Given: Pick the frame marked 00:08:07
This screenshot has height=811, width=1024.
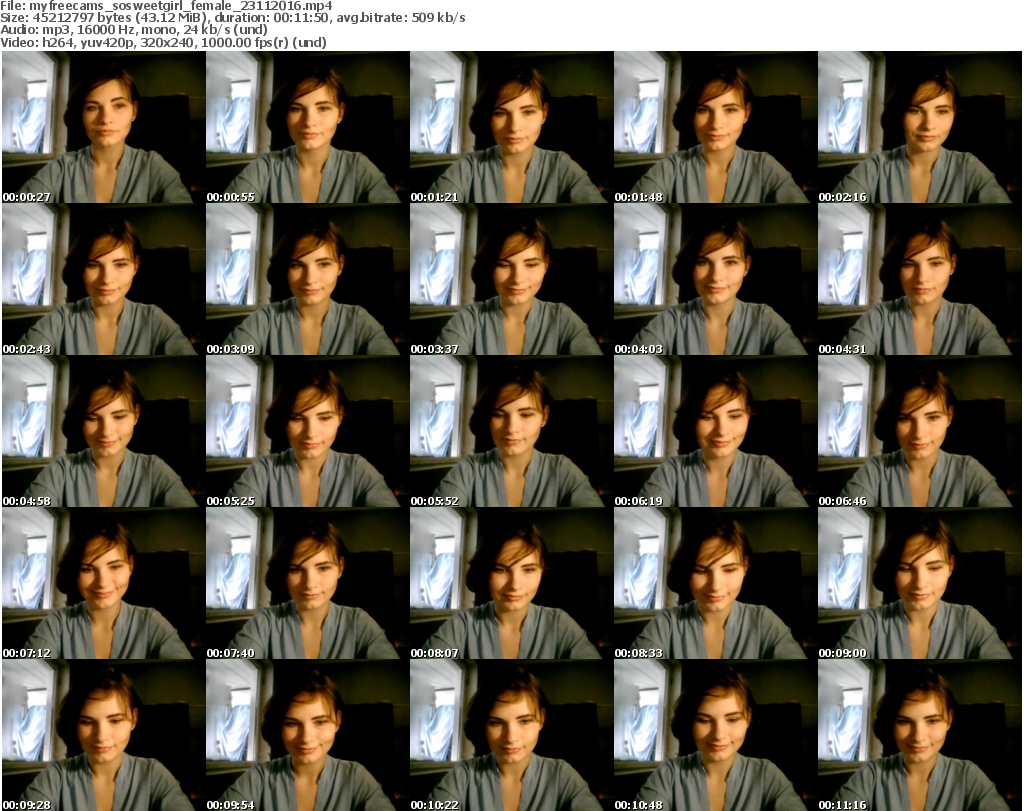Looking at the screenshot, I should tap(511, 584).
